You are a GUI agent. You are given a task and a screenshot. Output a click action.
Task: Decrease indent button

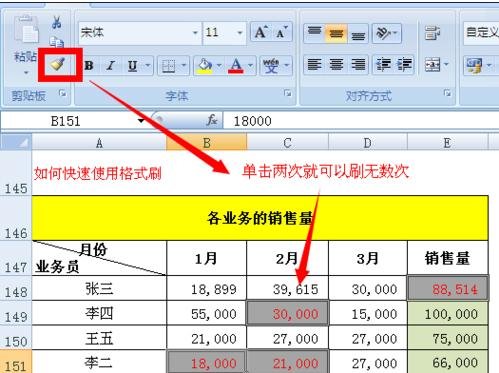[383, 64]
